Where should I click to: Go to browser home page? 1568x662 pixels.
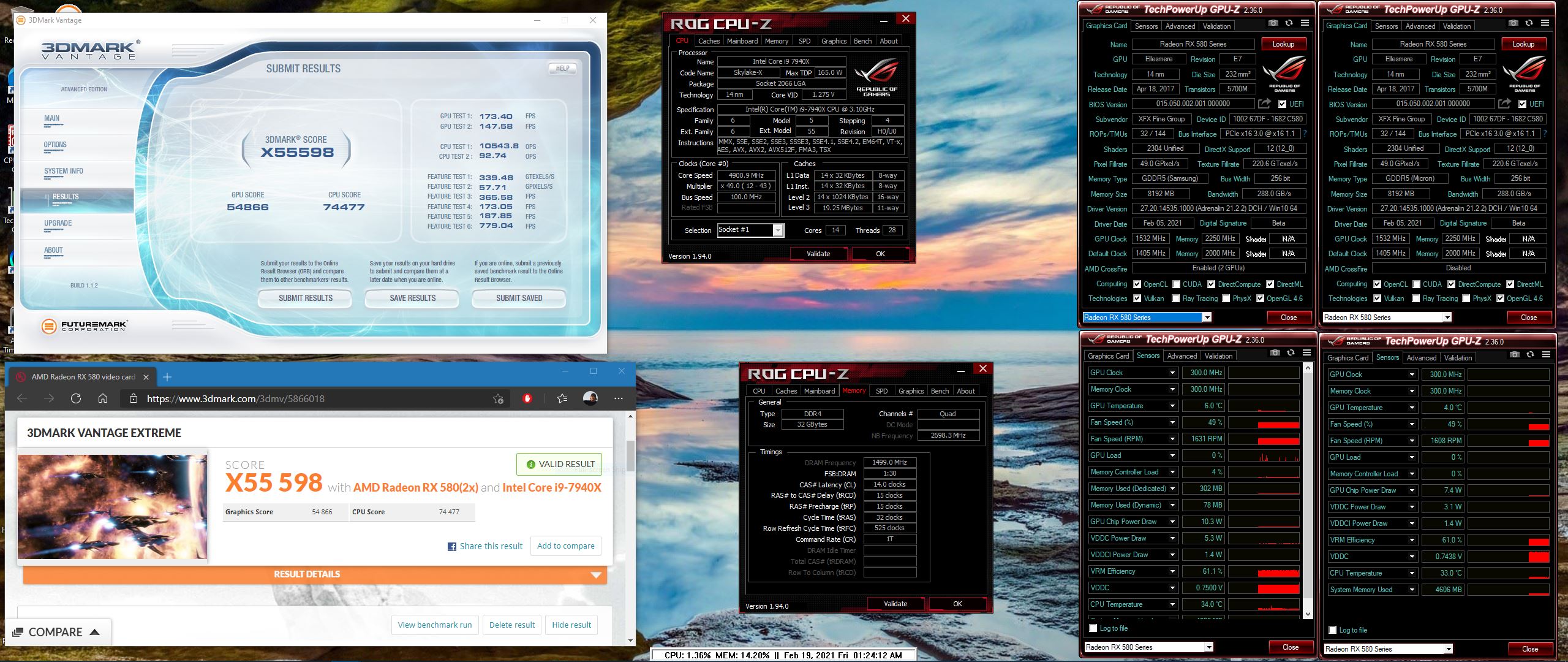coord(103,398)
